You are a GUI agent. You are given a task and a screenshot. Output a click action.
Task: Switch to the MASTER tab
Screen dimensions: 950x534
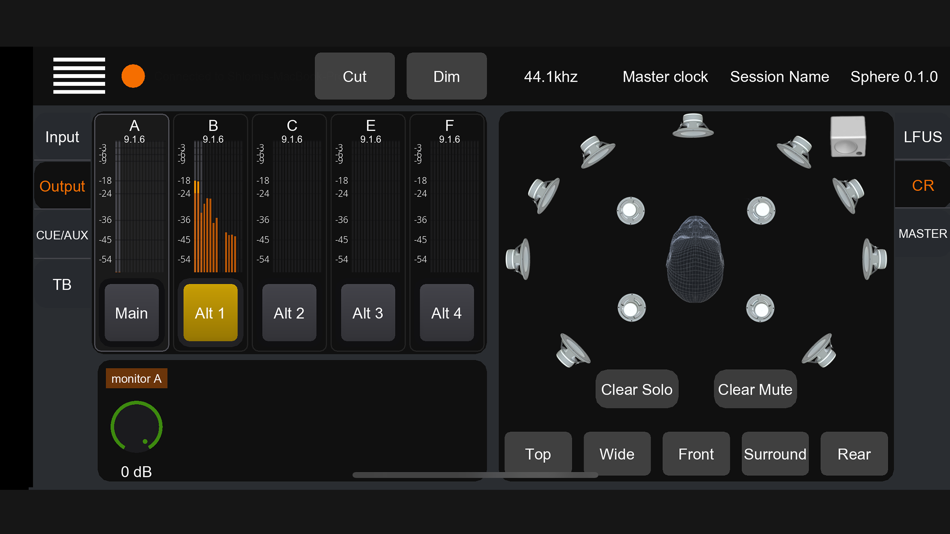click(922, 234)
